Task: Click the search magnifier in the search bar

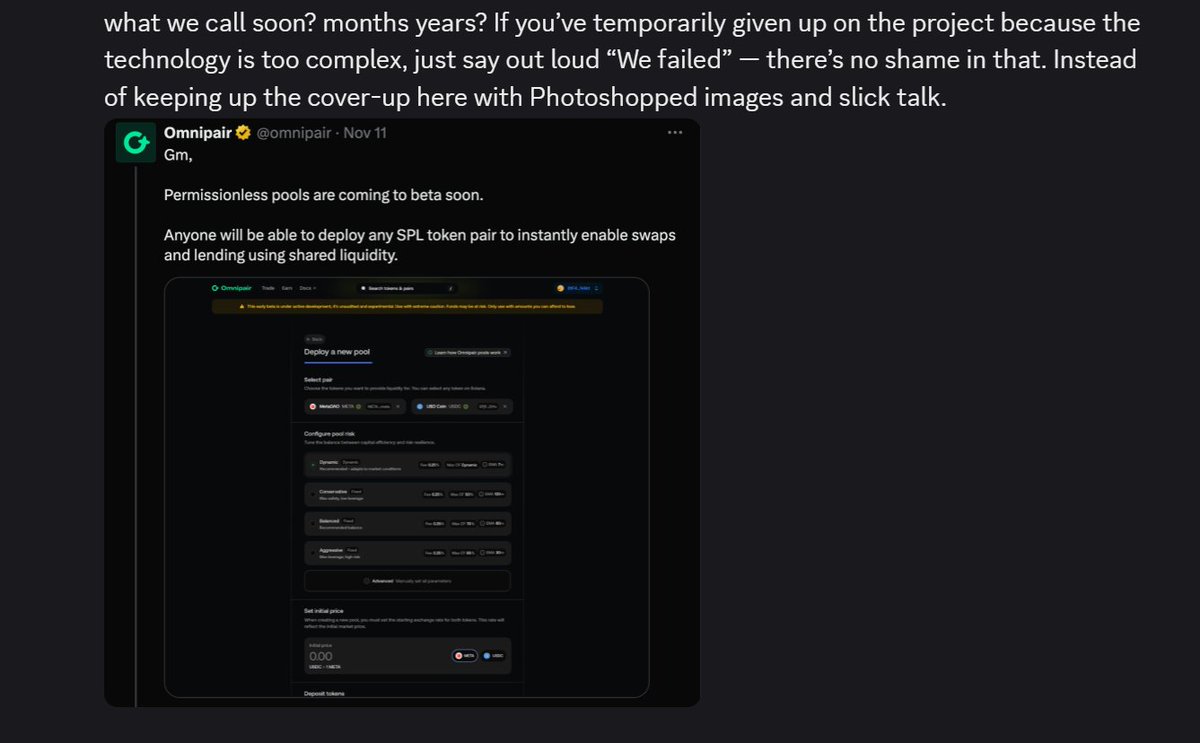Action: pos(363,286)
